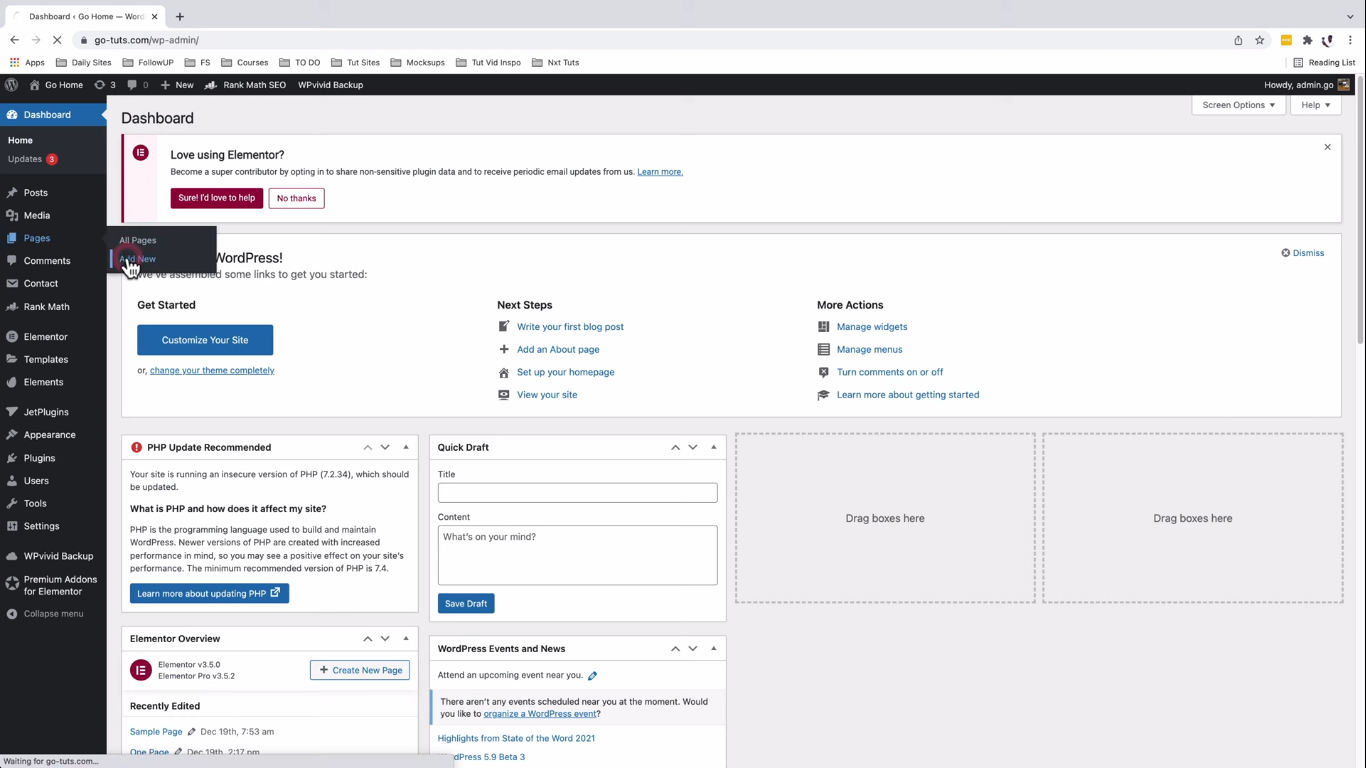Open Elements in the sidebar

coord(44,382)
